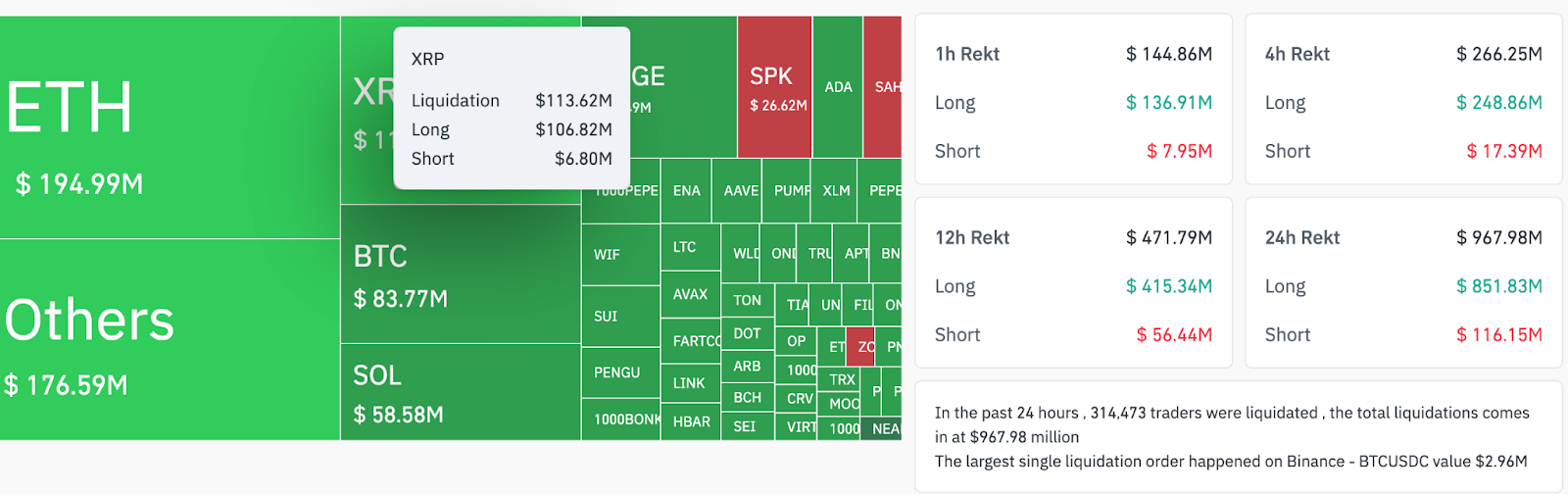Select the Others tile in the heatmap

[170, 339]
